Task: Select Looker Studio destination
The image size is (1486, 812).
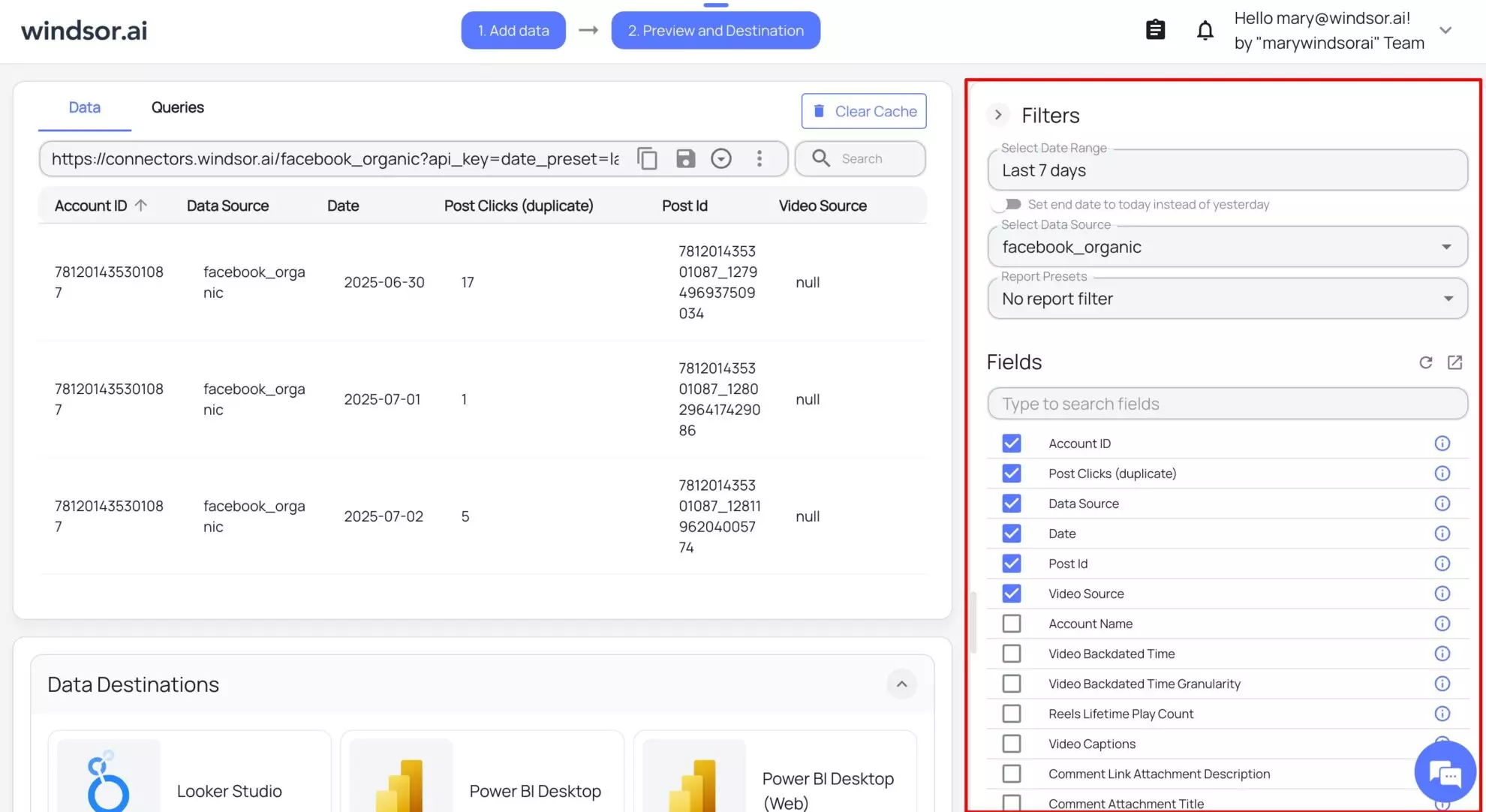Action: [189, 773]
